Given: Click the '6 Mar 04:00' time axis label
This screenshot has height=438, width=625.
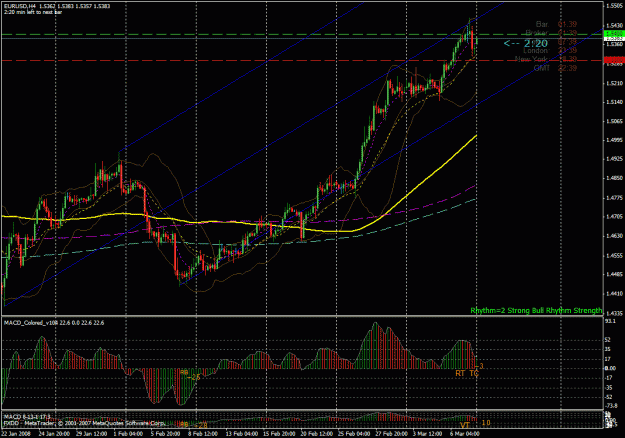Looking at the screenshot, I should (464, 434).
